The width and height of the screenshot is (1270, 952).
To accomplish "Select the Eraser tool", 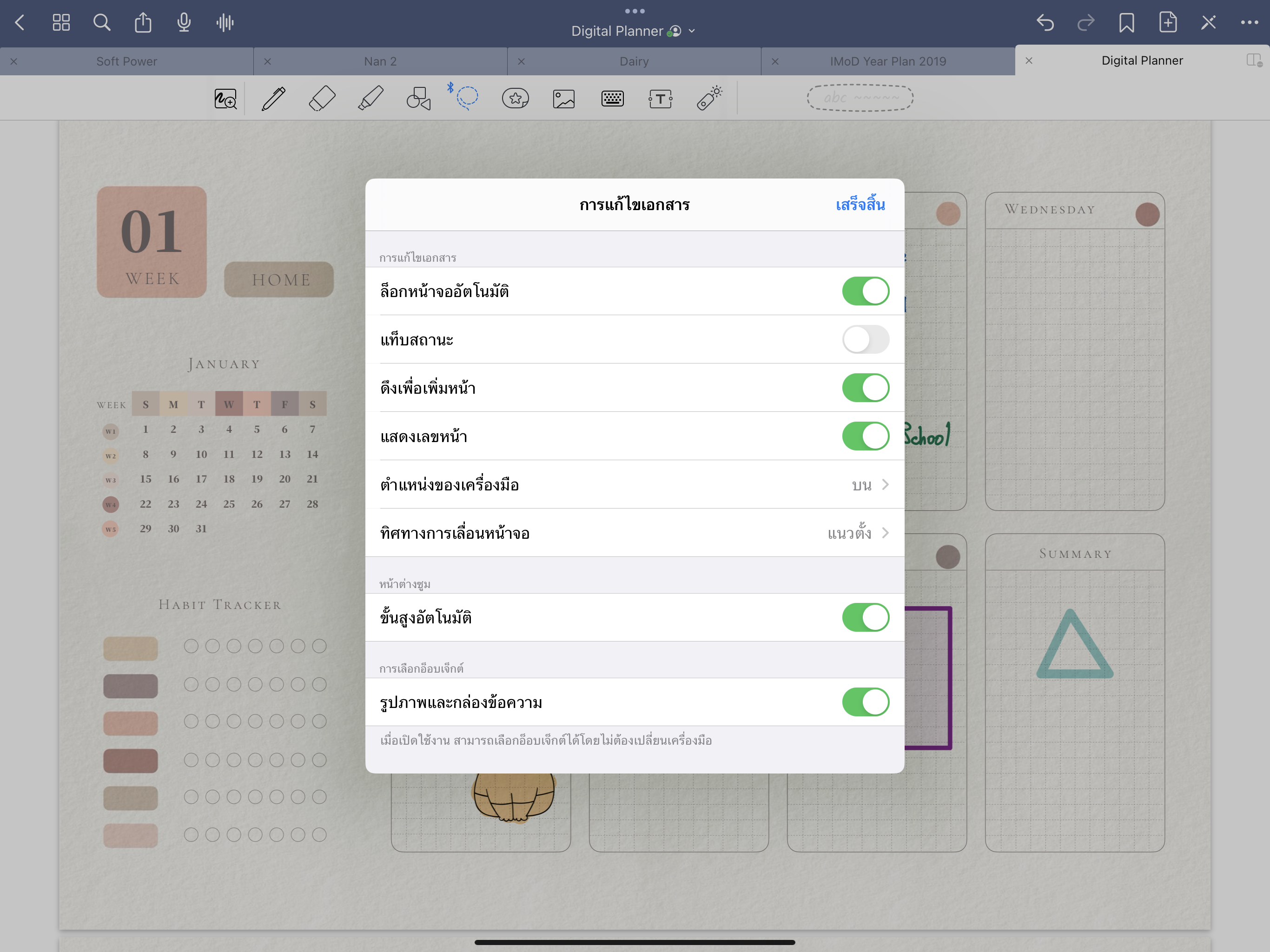I will click(x=322, y=99).
